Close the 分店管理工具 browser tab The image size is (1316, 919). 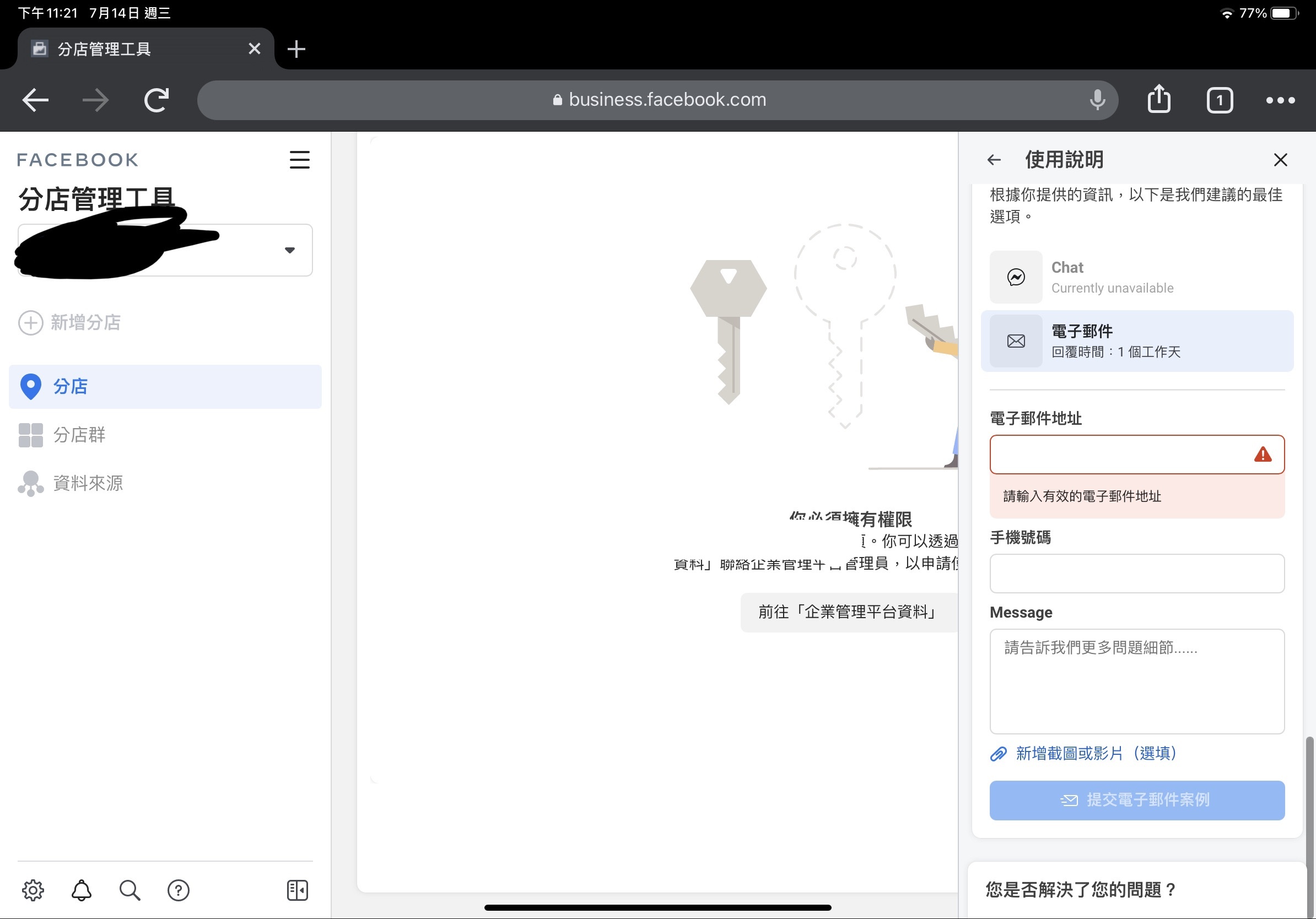[255, 49]
